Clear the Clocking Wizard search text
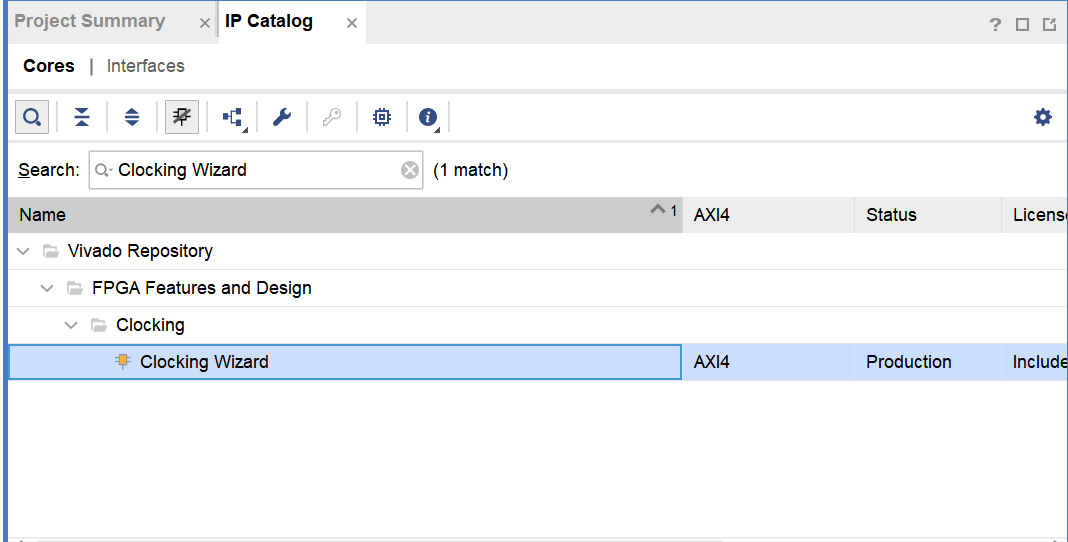The image size is (1068, 542). (410, 170)
